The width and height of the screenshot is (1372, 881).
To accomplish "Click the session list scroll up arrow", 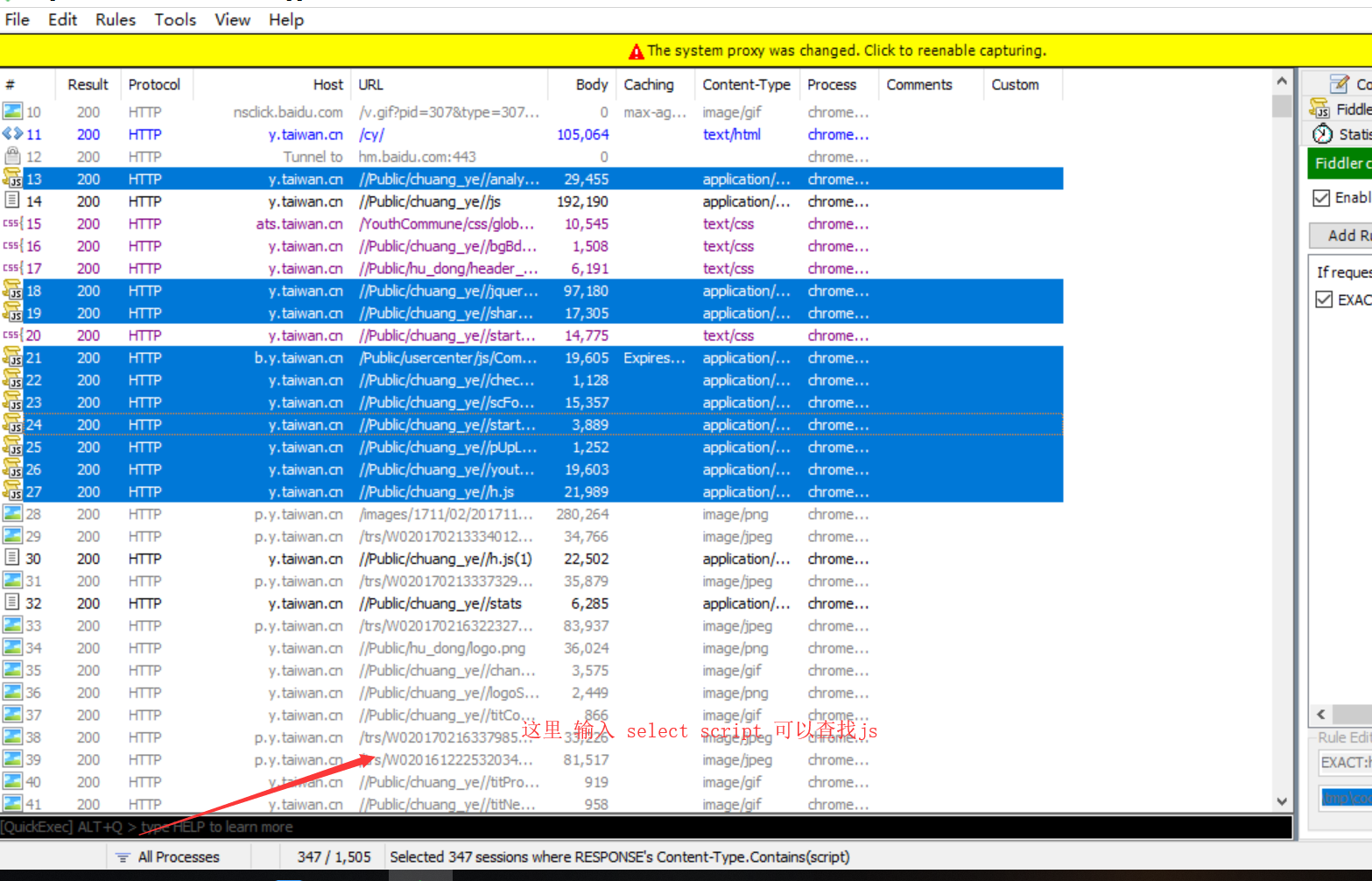I will pos(1282,81).
